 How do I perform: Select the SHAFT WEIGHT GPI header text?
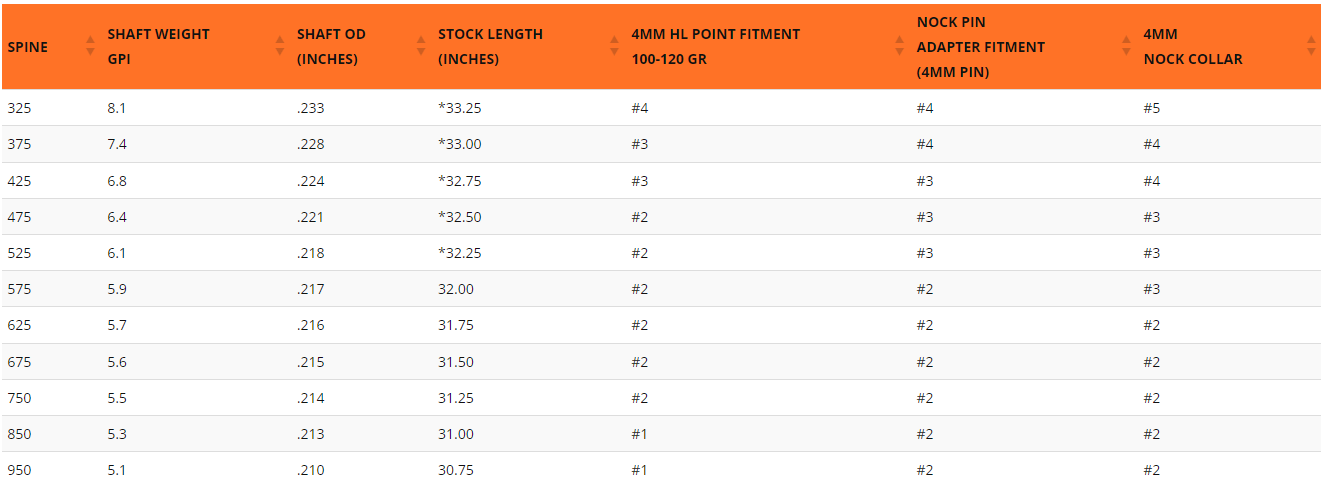click(x=158, y=47)
